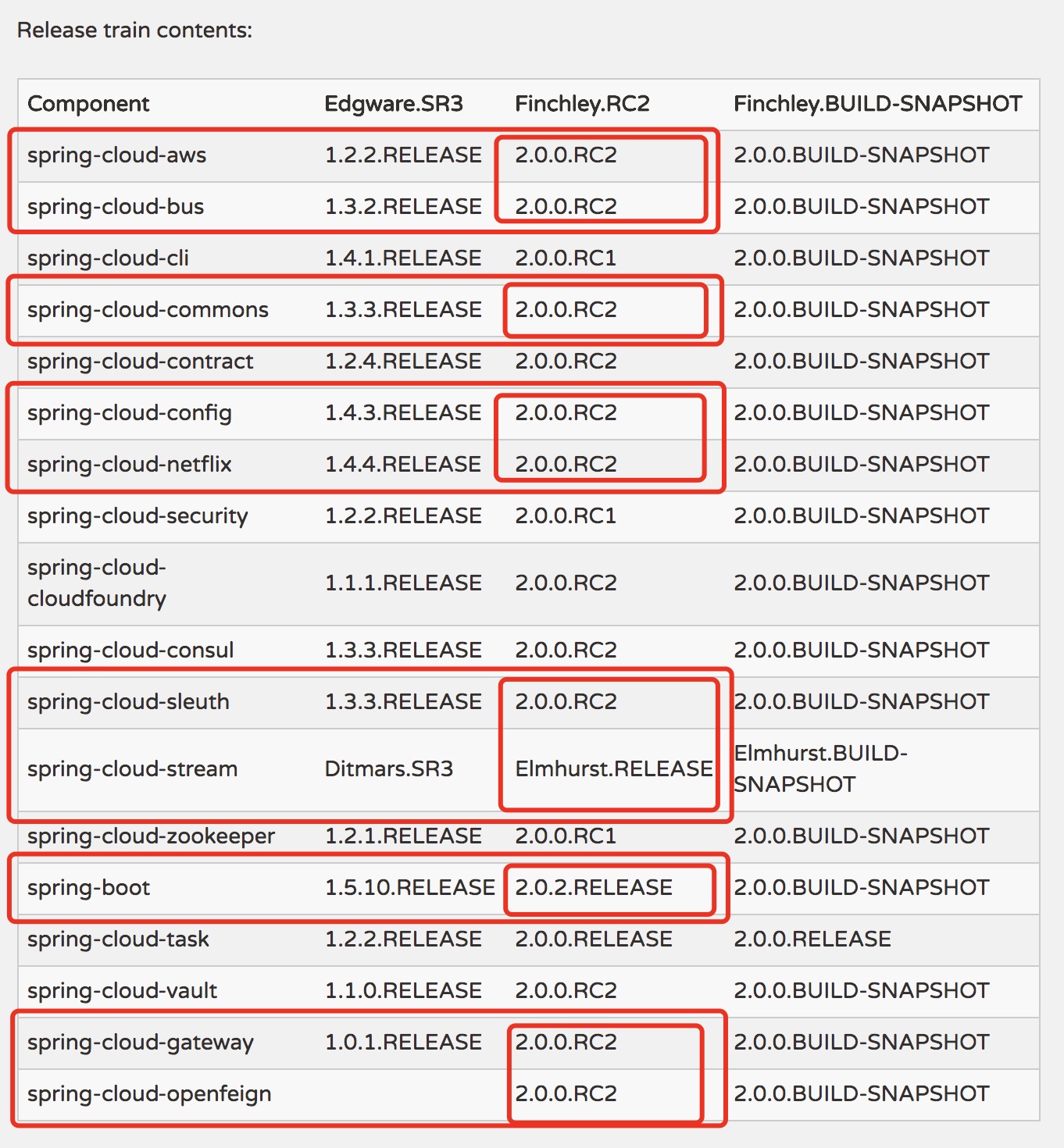Image resolution: width=1064 pixels, height=1148 pixels.
Task: Click 1.0.1.RELEASE in the spring-cloud-gateway row
Action: [403, 1043]
